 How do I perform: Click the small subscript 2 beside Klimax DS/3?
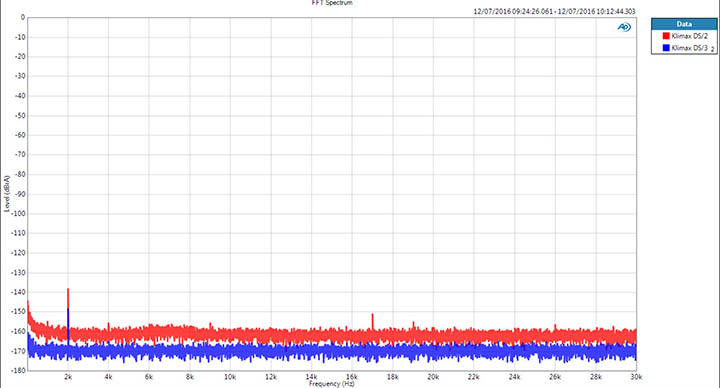(712, 49)
